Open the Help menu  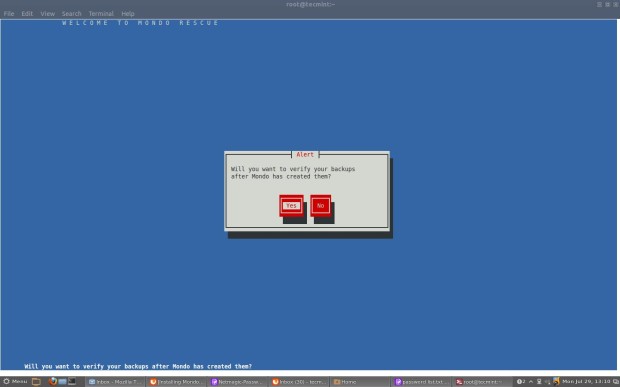pos(128,13)
